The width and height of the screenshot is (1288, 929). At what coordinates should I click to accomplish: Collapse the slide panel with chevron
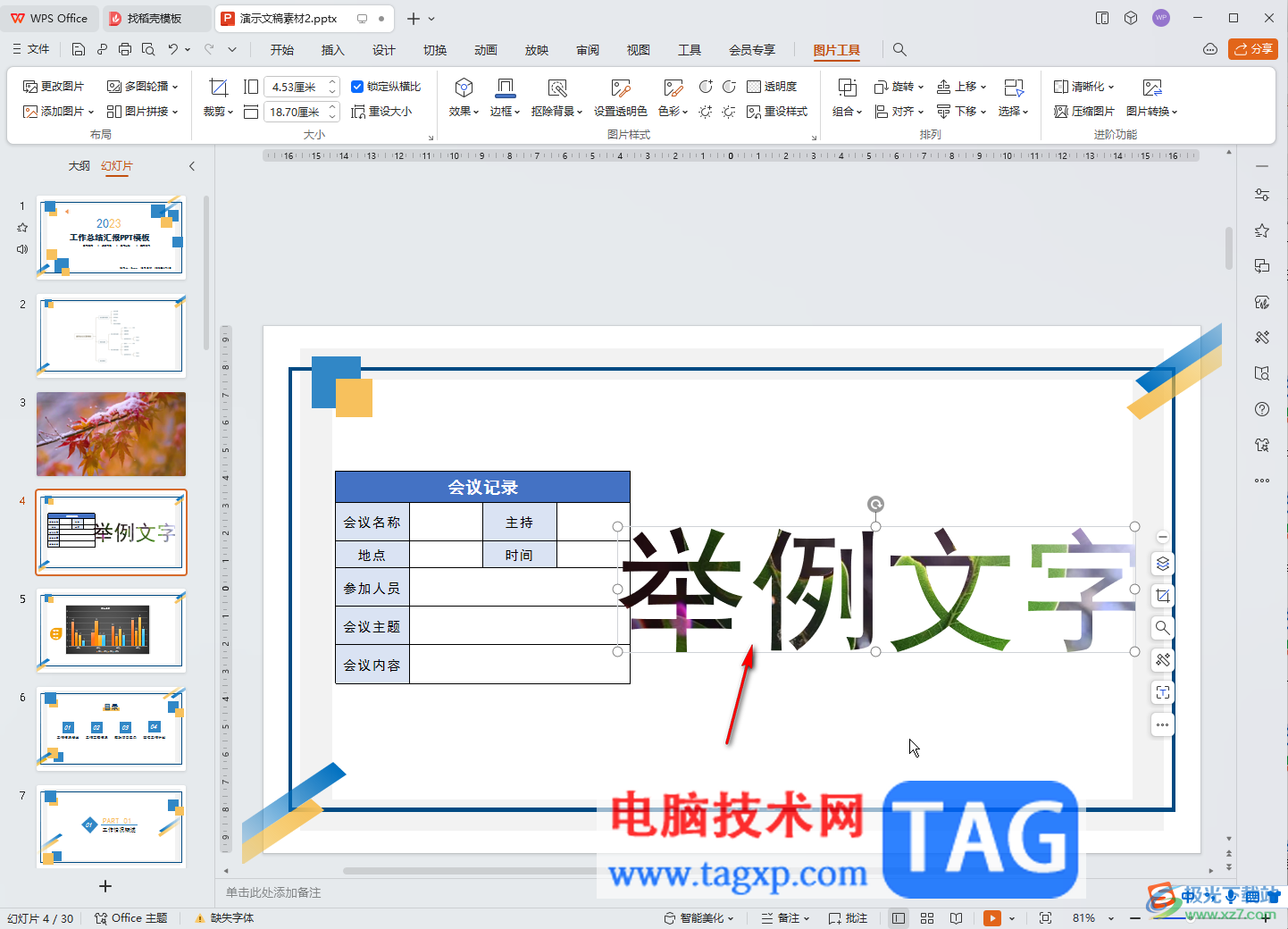192,166
